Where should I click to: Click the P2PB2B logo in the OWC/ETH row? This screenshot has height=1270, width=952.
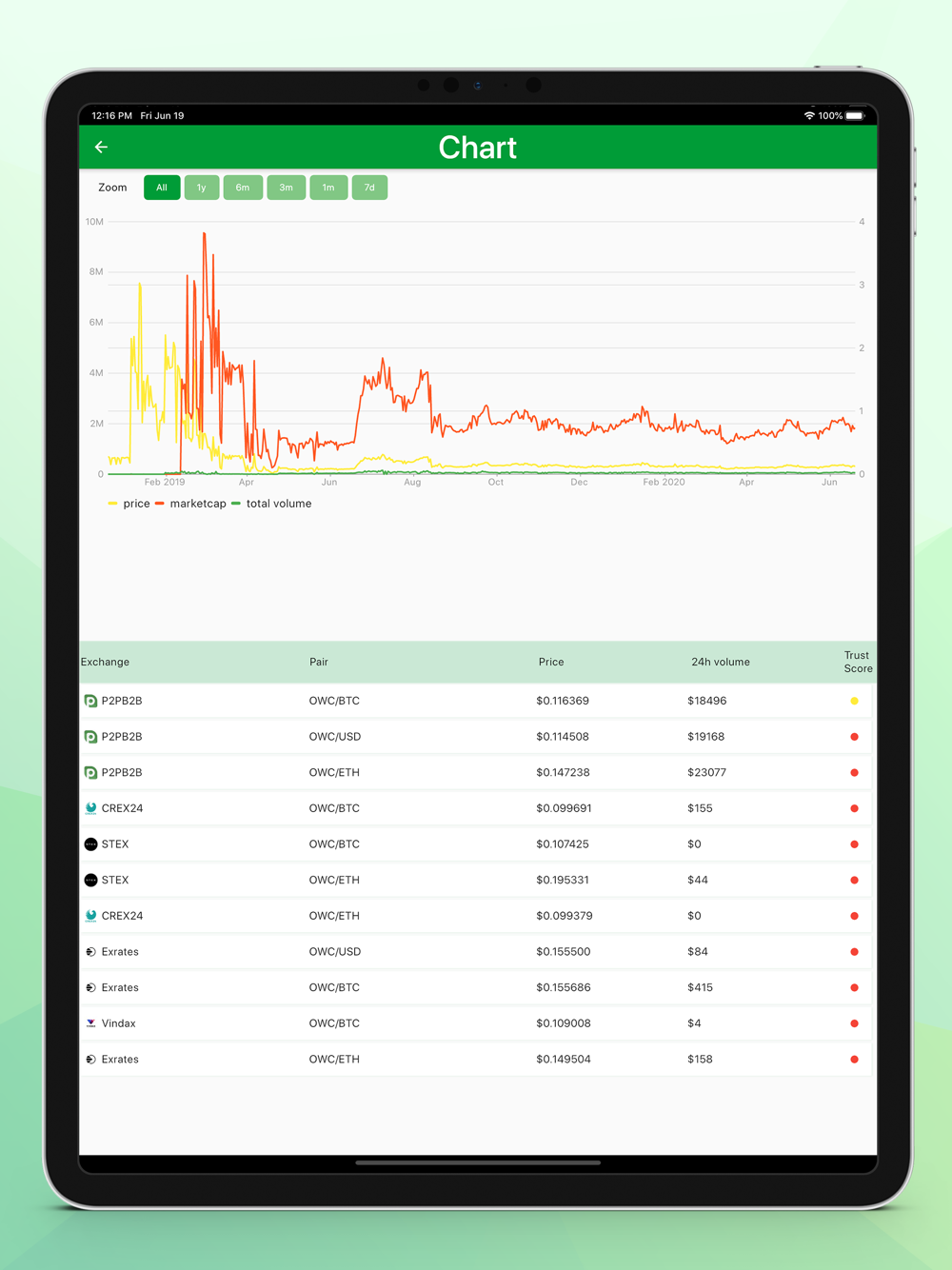tap(90, 772)
